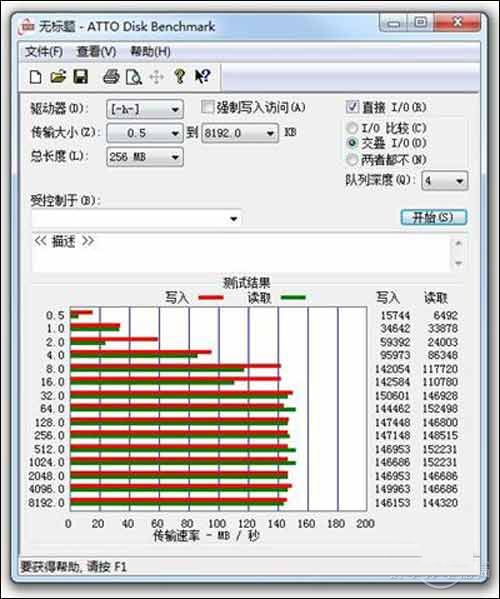Select the 两者都不 radio option

pos(352,159)
